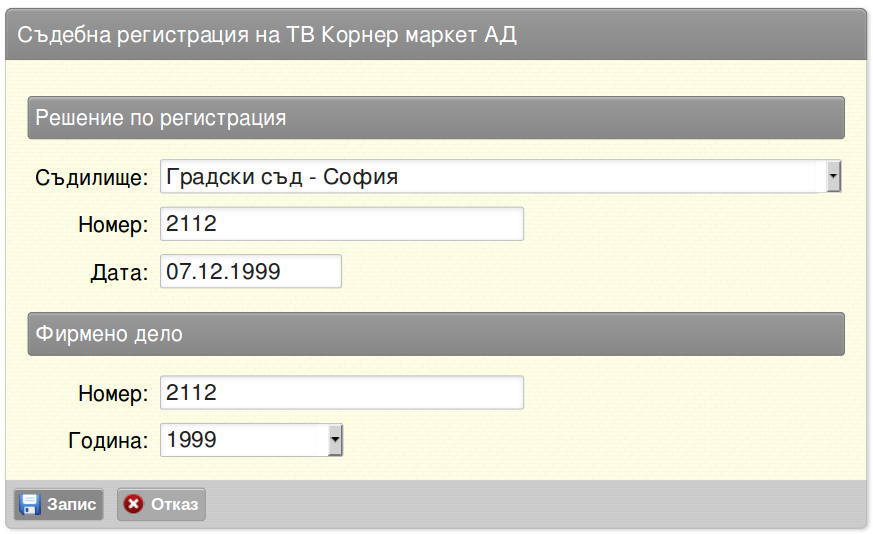Click the Година label
873x534 pixels.
(x=108, y=441)
